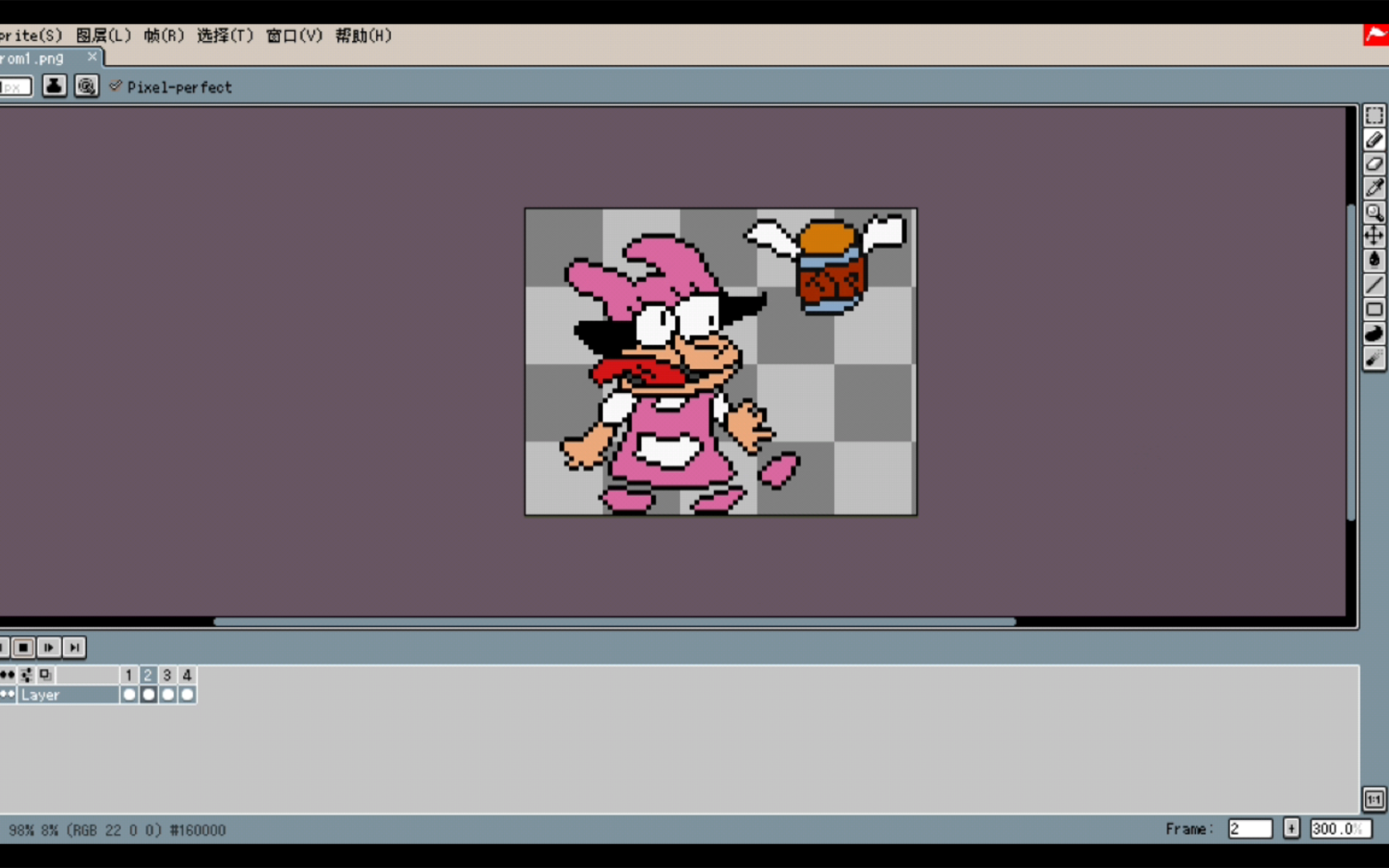Click the #160000 color status text
1389x868 pixels.
[x=198, y=830]
